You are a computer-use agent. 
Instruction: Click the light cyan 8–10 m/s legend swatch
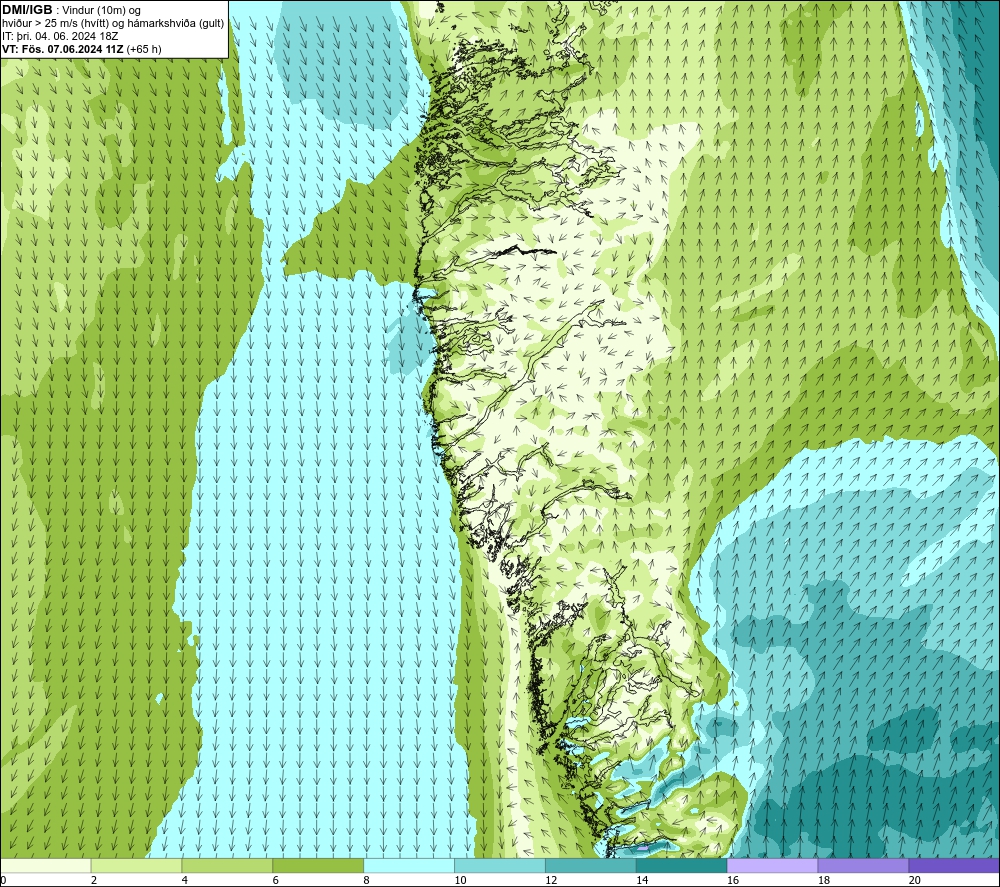409,865
